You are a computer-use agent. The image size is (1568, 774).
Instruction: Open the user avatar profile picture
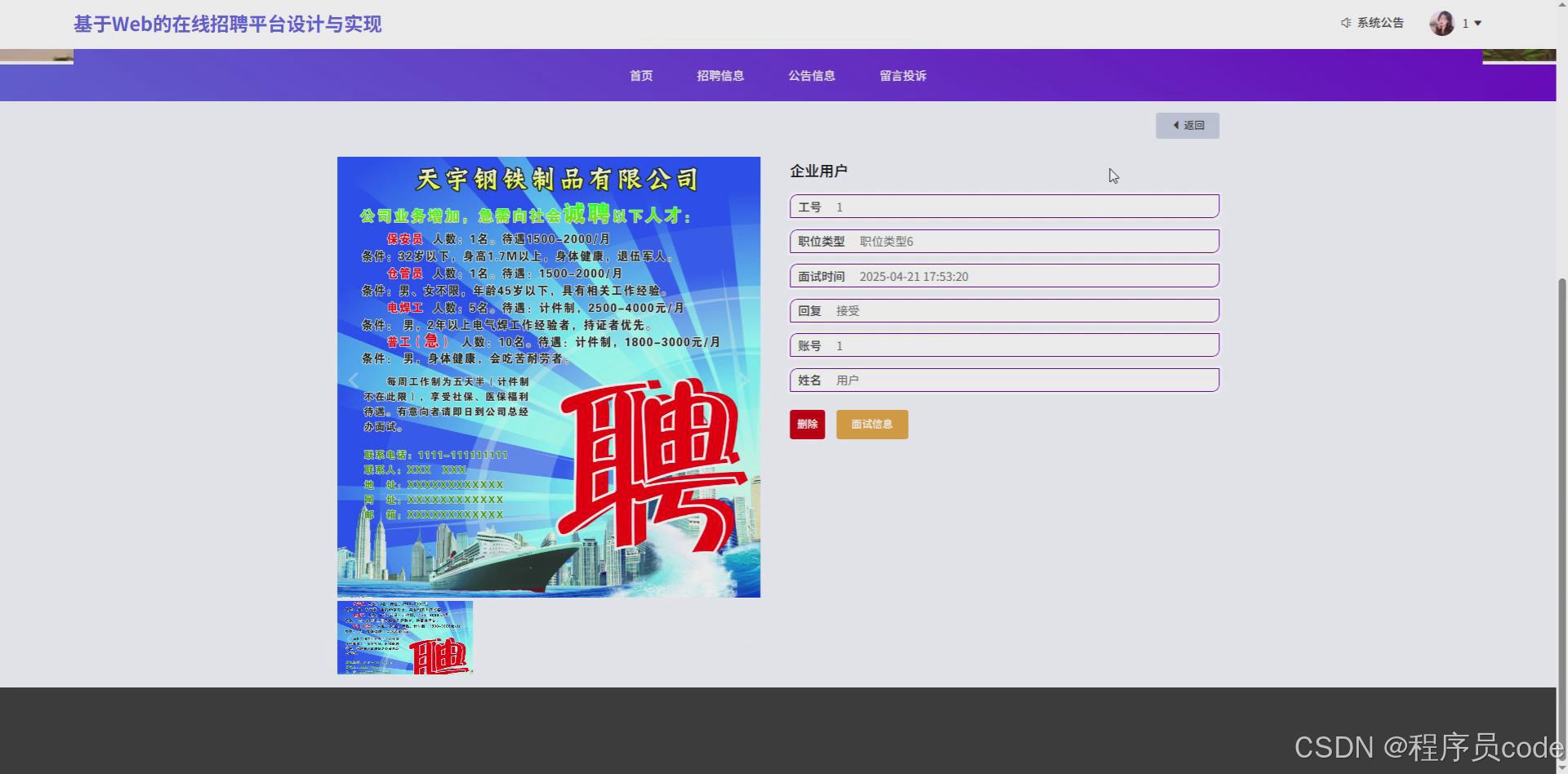(x=1442, y=23)
